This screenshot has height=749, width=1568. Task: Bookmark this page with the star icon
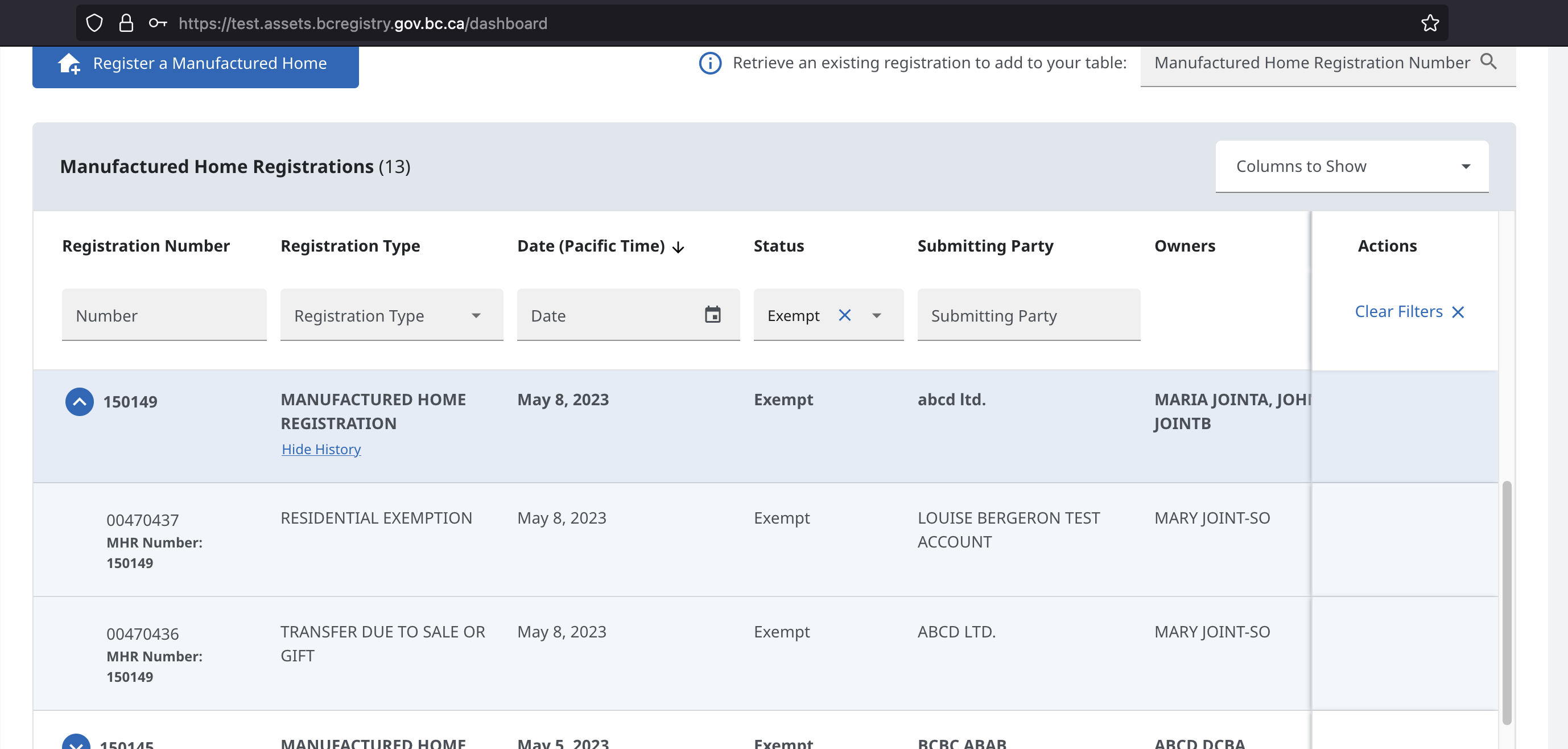point(1430,23)
